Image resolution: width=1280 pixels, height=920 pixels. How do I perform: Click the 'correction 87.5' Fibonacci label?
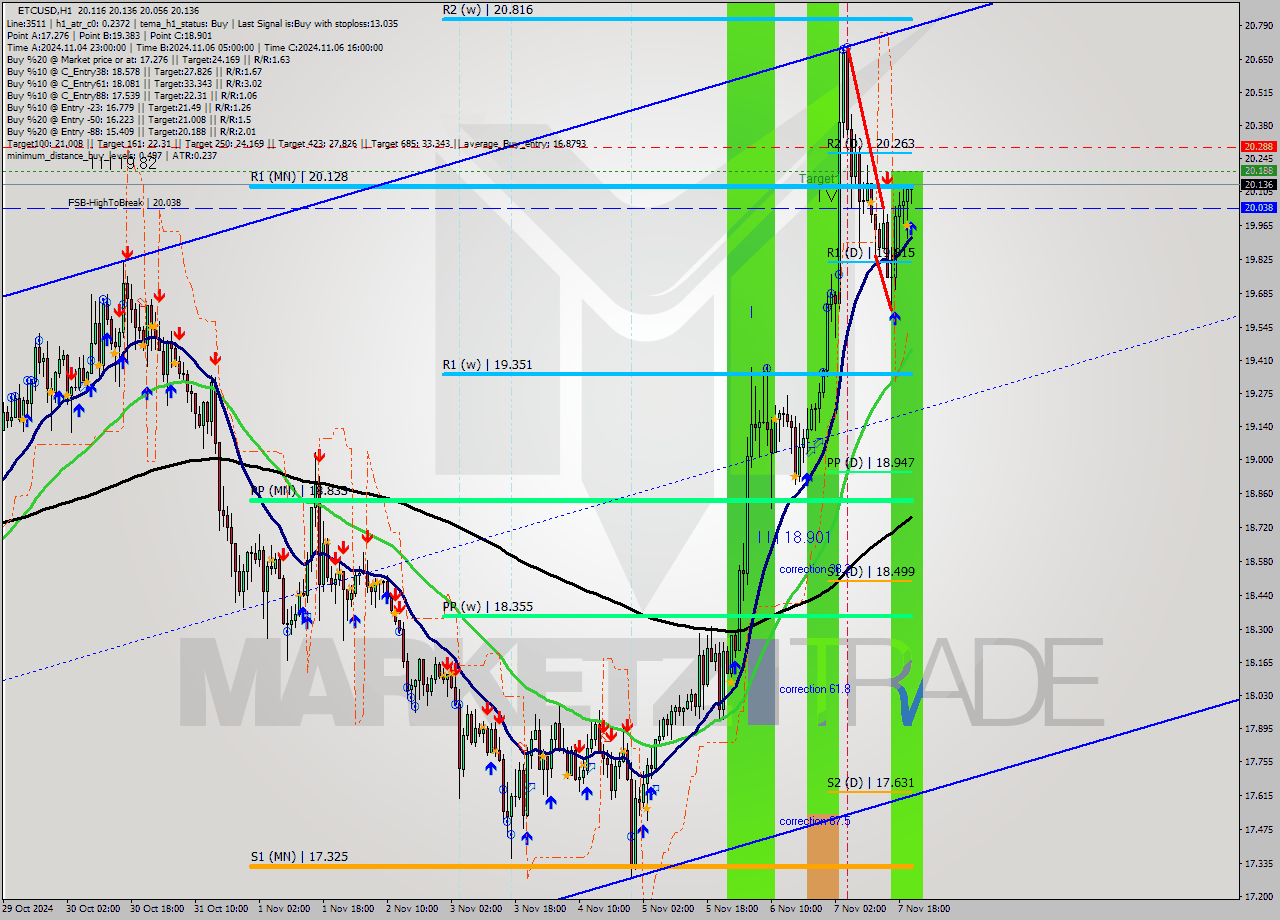(x=815, y=821)
